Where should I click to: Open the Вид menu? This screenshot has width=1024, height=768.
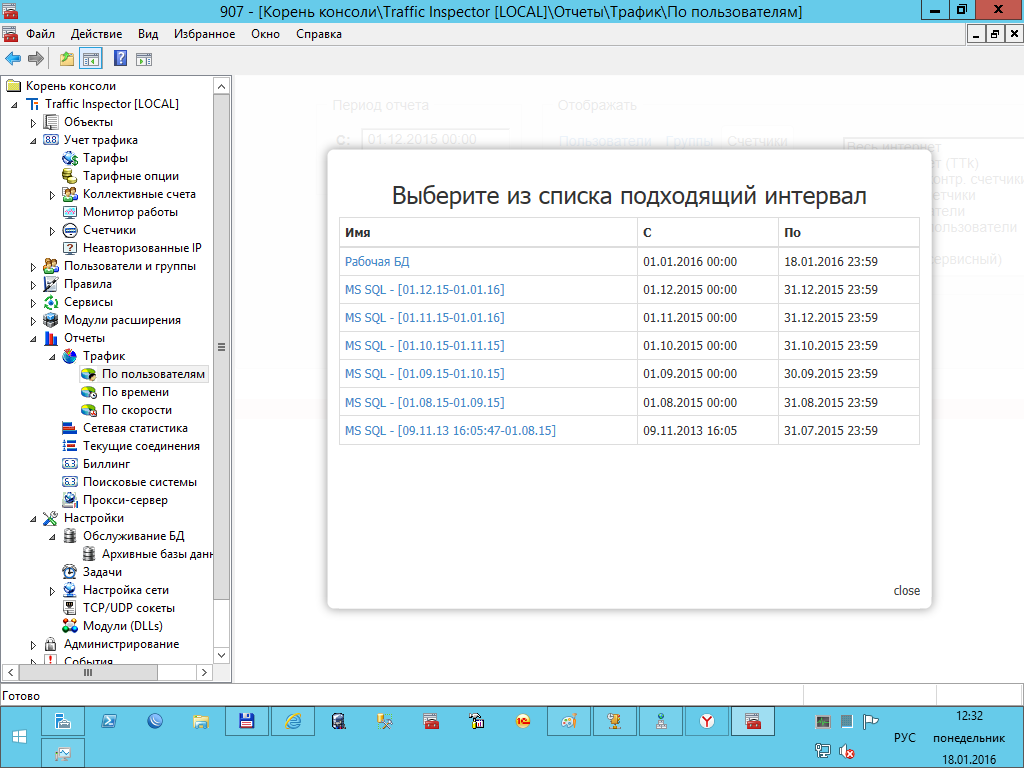pos(148,34)
